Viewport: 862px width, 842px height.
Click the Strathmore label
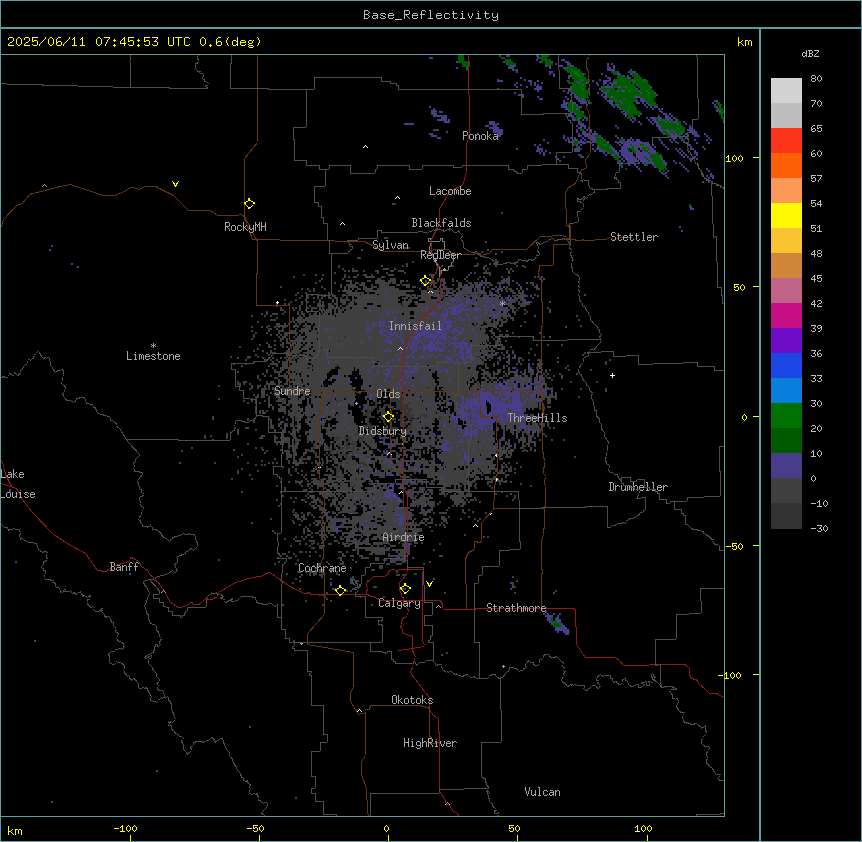click(516, 608)
